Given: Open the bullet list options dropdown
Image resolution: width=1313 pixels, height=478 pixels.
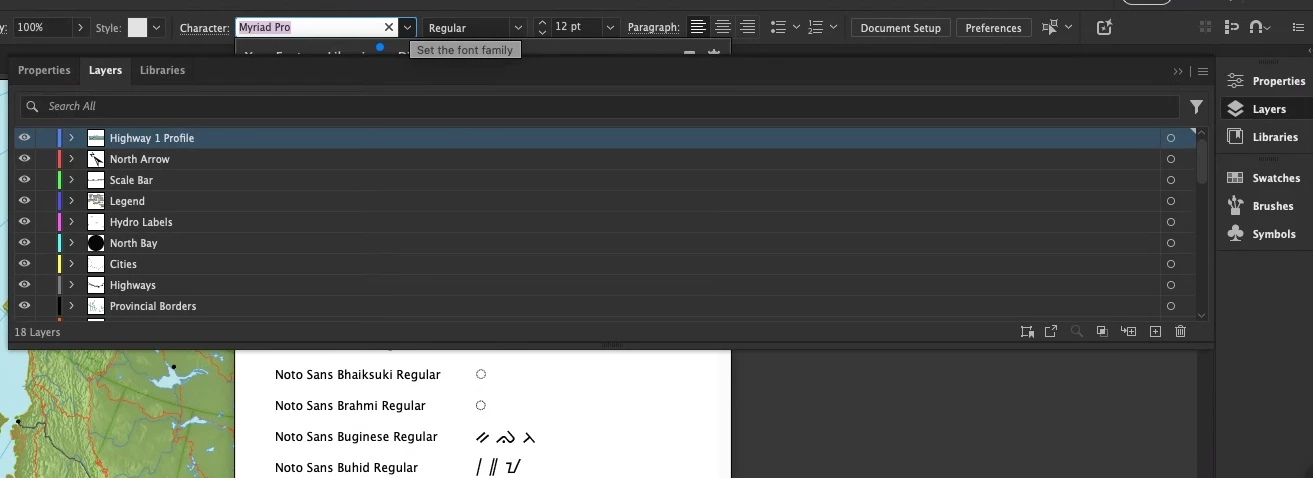Looking at the screenshot, I should [x=796, y=27].
